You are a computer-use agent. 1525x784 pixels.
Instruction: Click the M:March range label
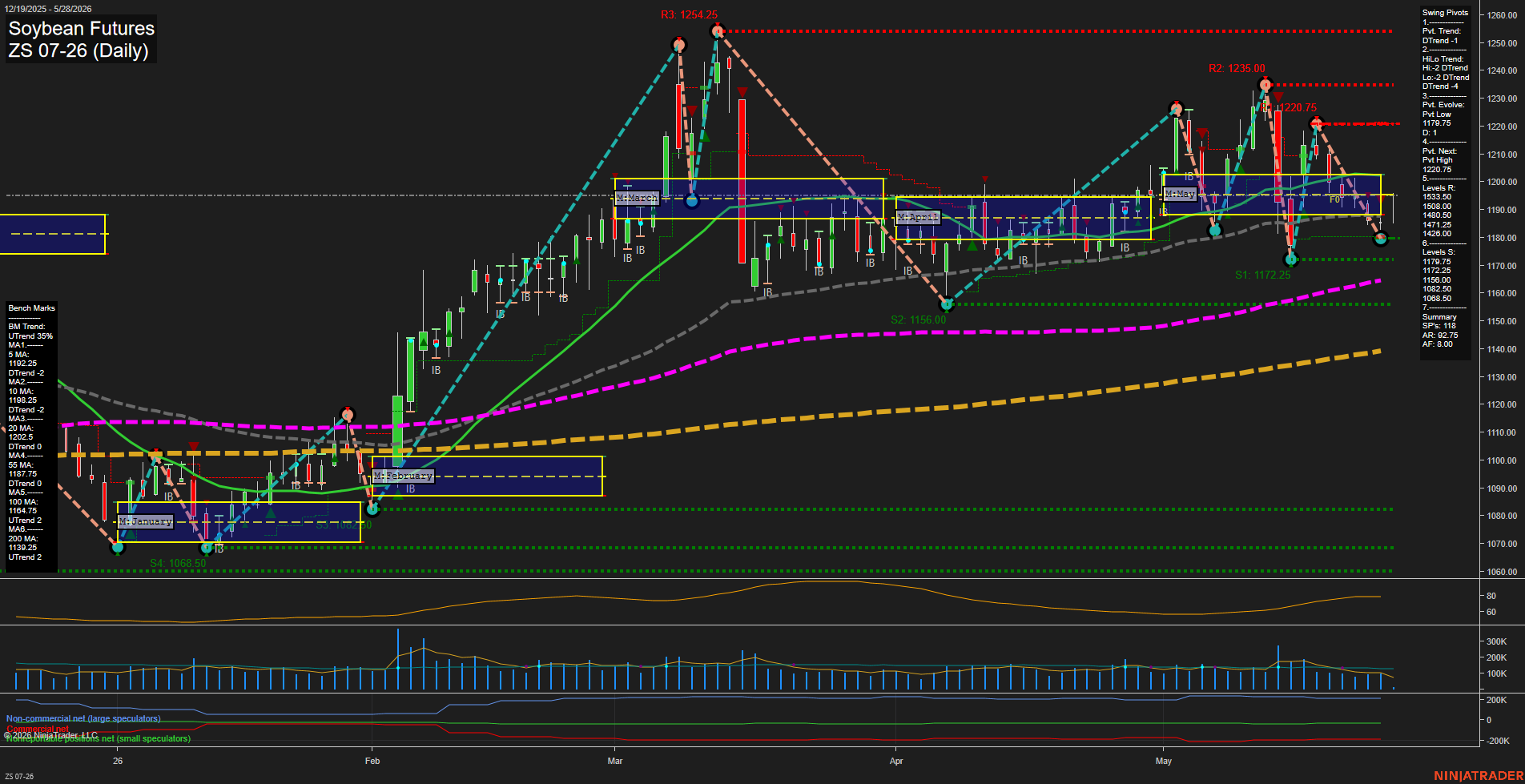click(x=637, y=197)
